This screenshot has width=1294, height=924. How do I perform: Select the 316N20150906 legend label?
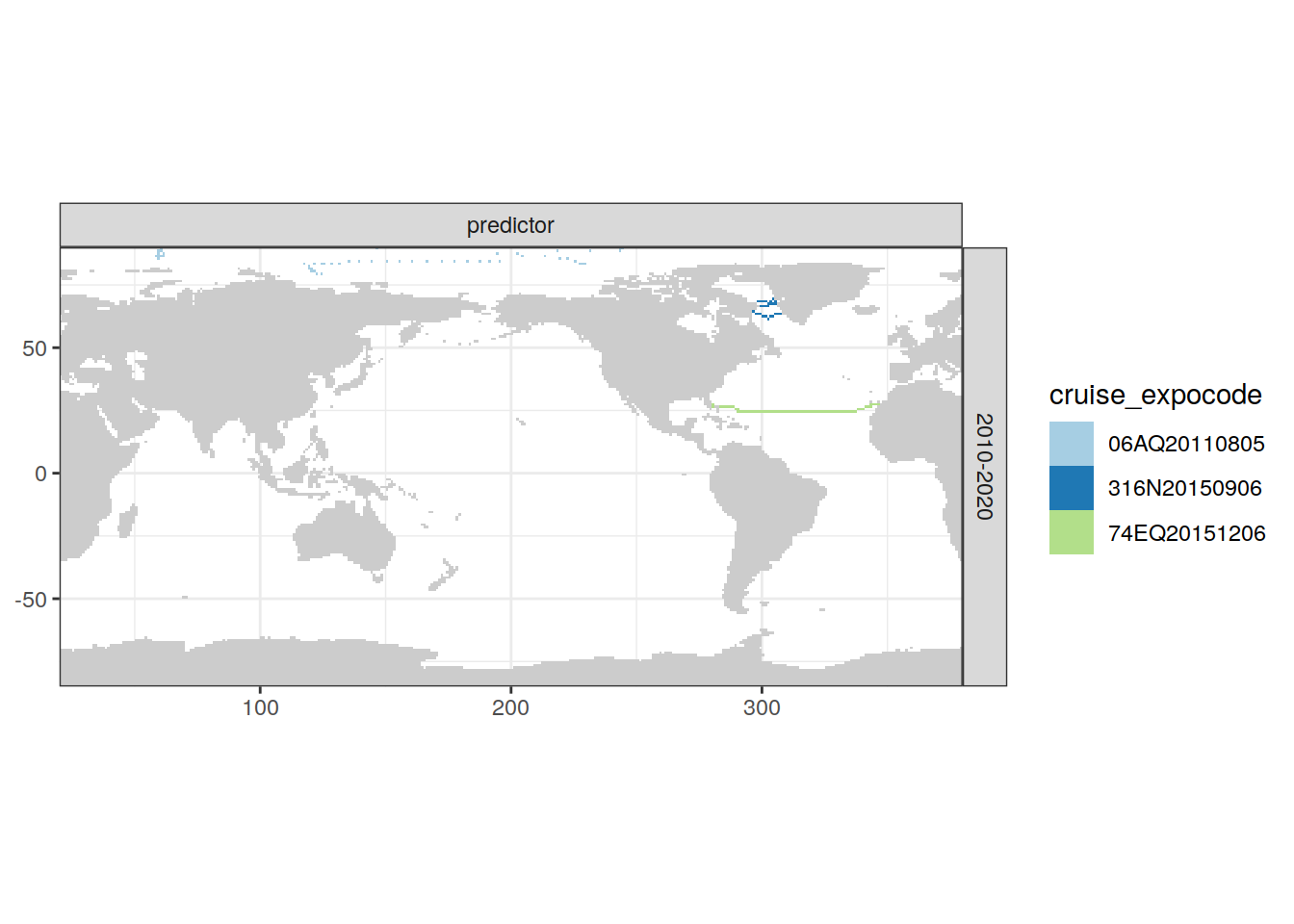[x=1184, y=488]
